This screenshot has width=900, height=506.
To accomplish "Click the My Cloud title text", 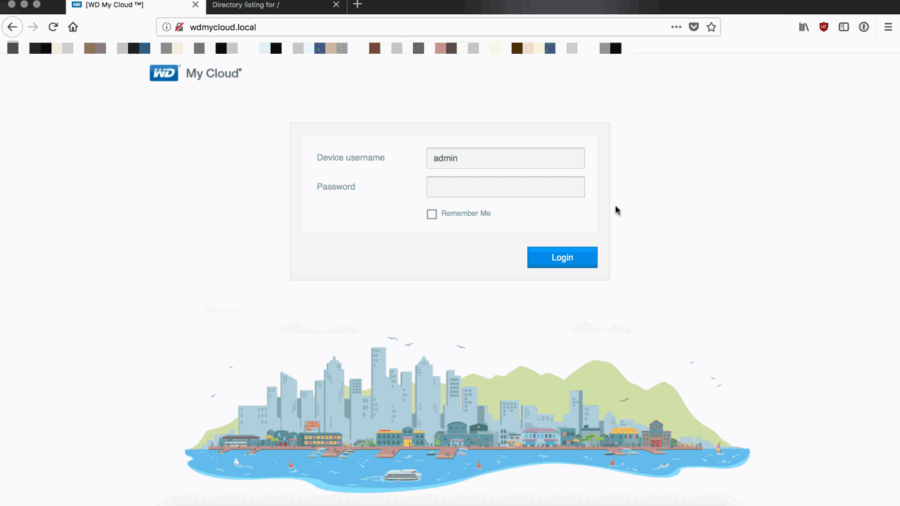I will (x=214, y=73).
